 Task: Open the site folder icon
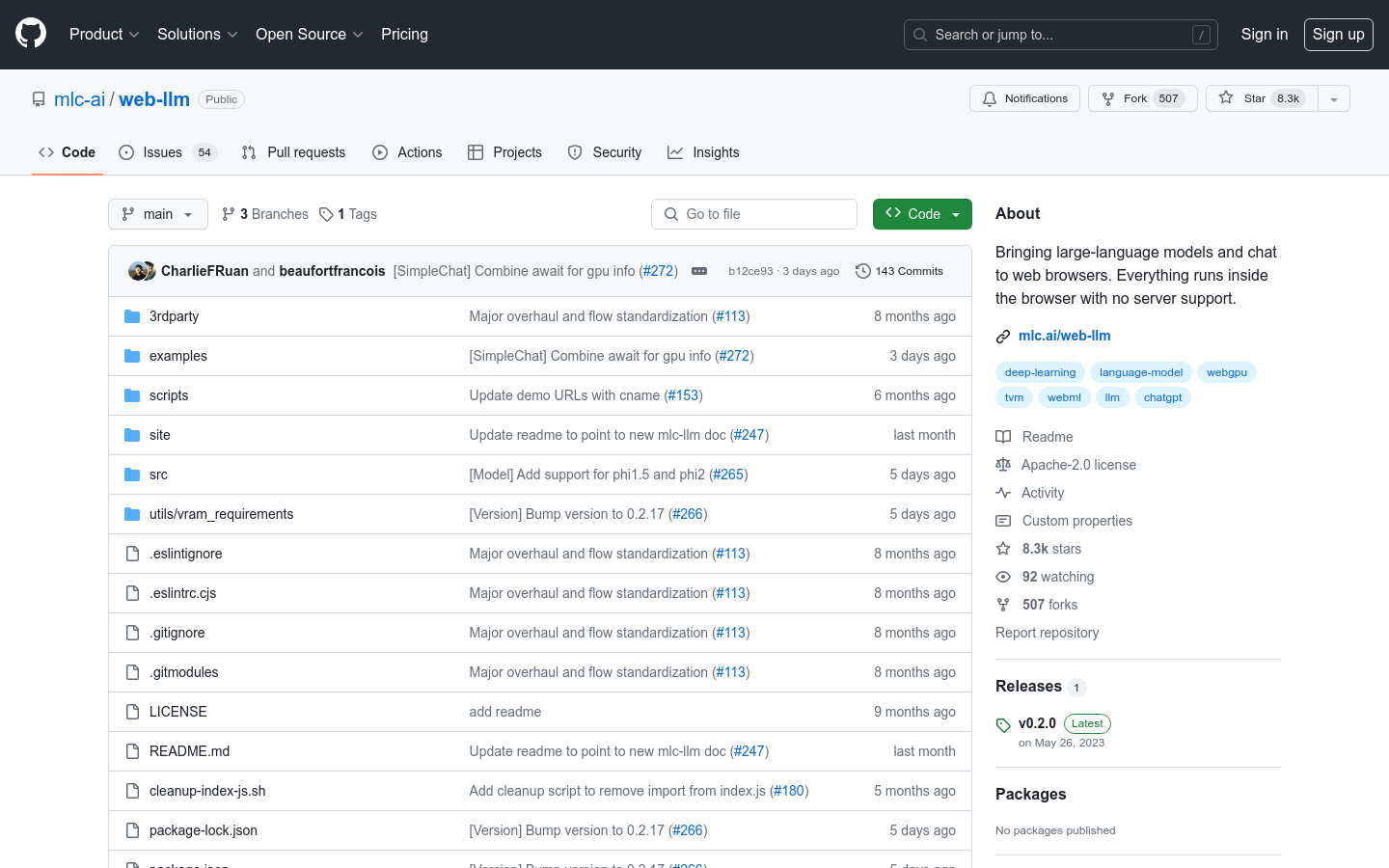tap(132, 435)
